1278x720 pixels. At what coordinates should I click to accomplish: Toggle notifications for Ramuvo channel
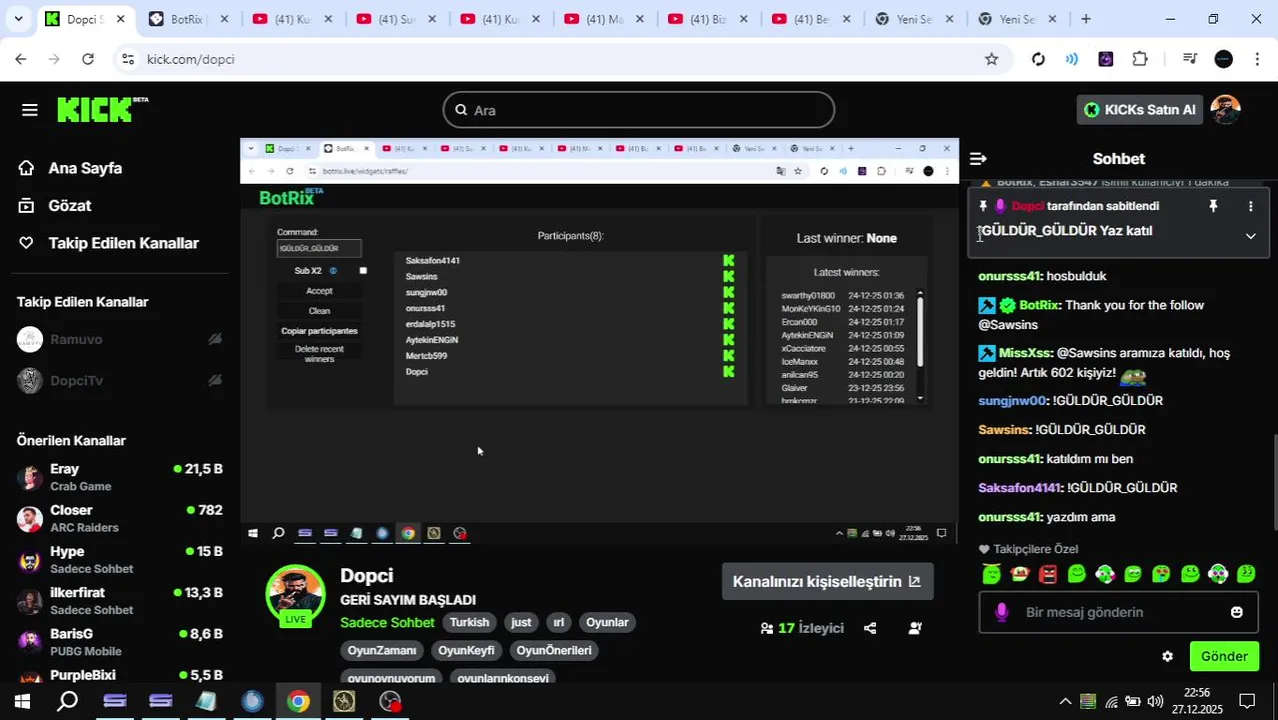pyautogui.click(x=214, y=339)
